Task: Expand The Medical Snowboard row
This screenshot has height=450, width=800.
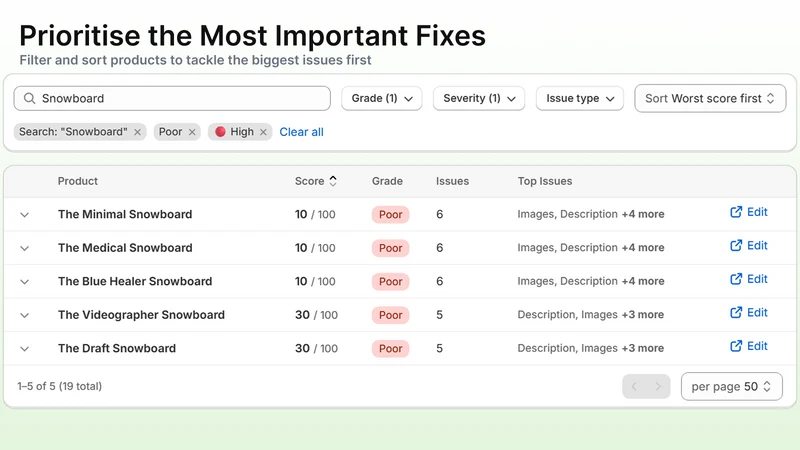Action: click(24, 248)
